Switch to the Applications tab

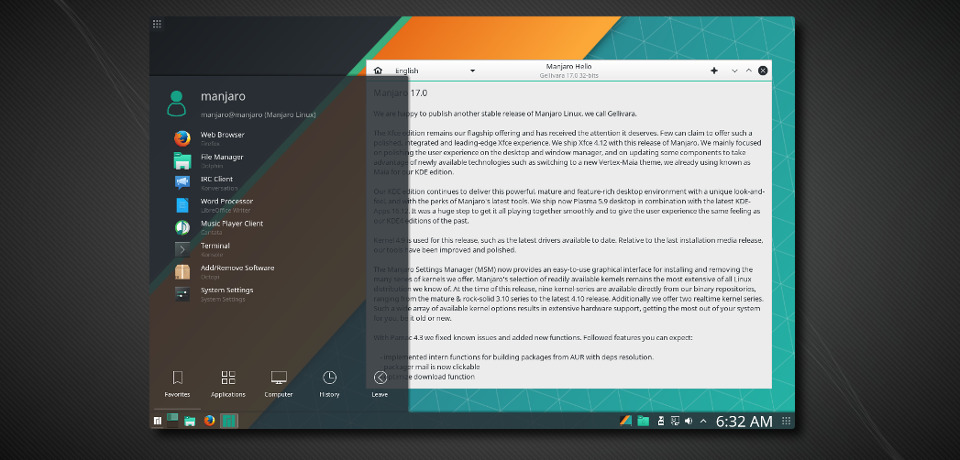(228, 383)
